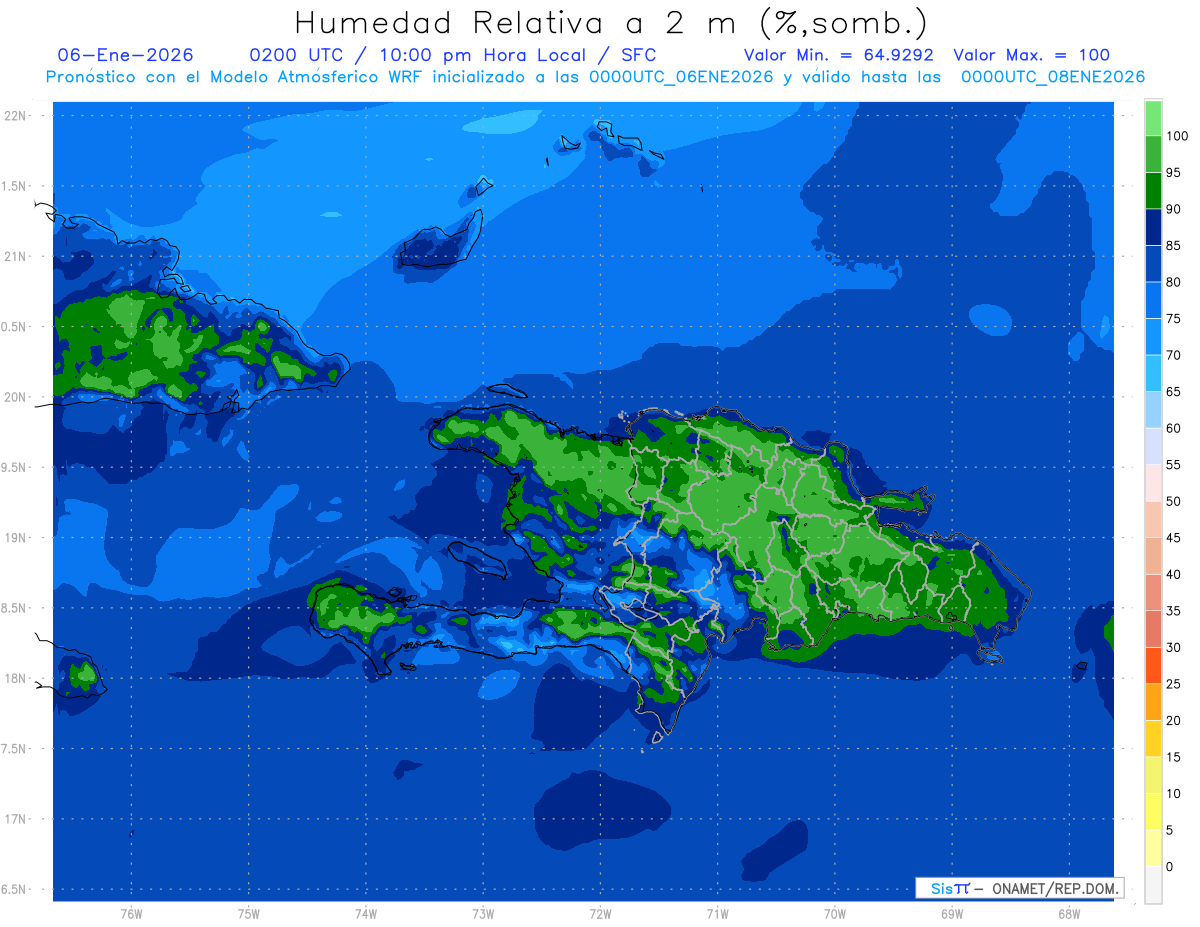Click the legend label '90'

pyautogui.click(x=1174, y=209)
